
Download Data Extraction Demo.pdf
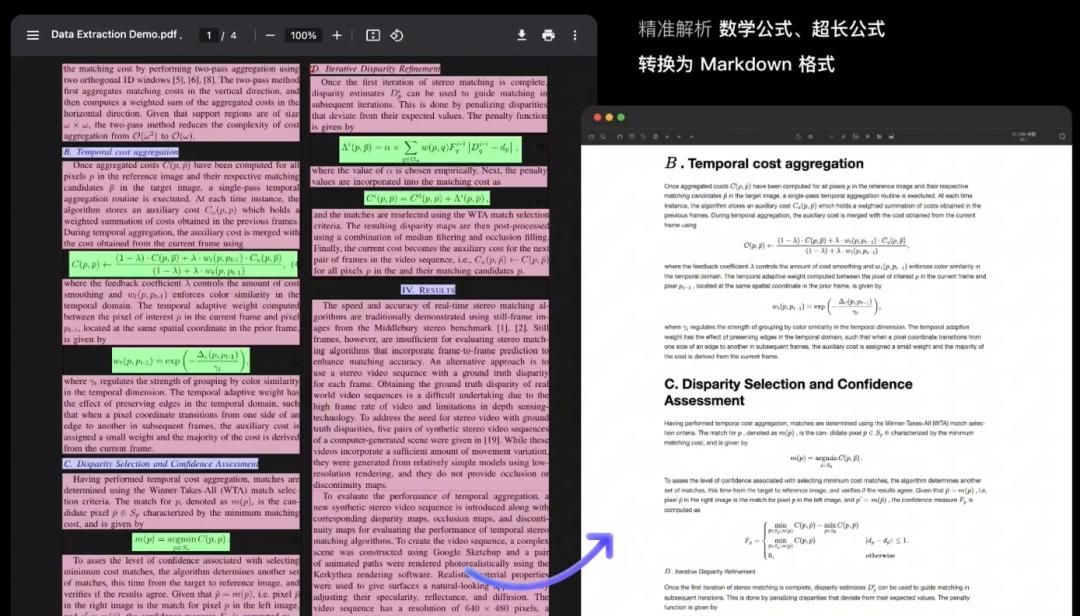[x=521, y=35]
